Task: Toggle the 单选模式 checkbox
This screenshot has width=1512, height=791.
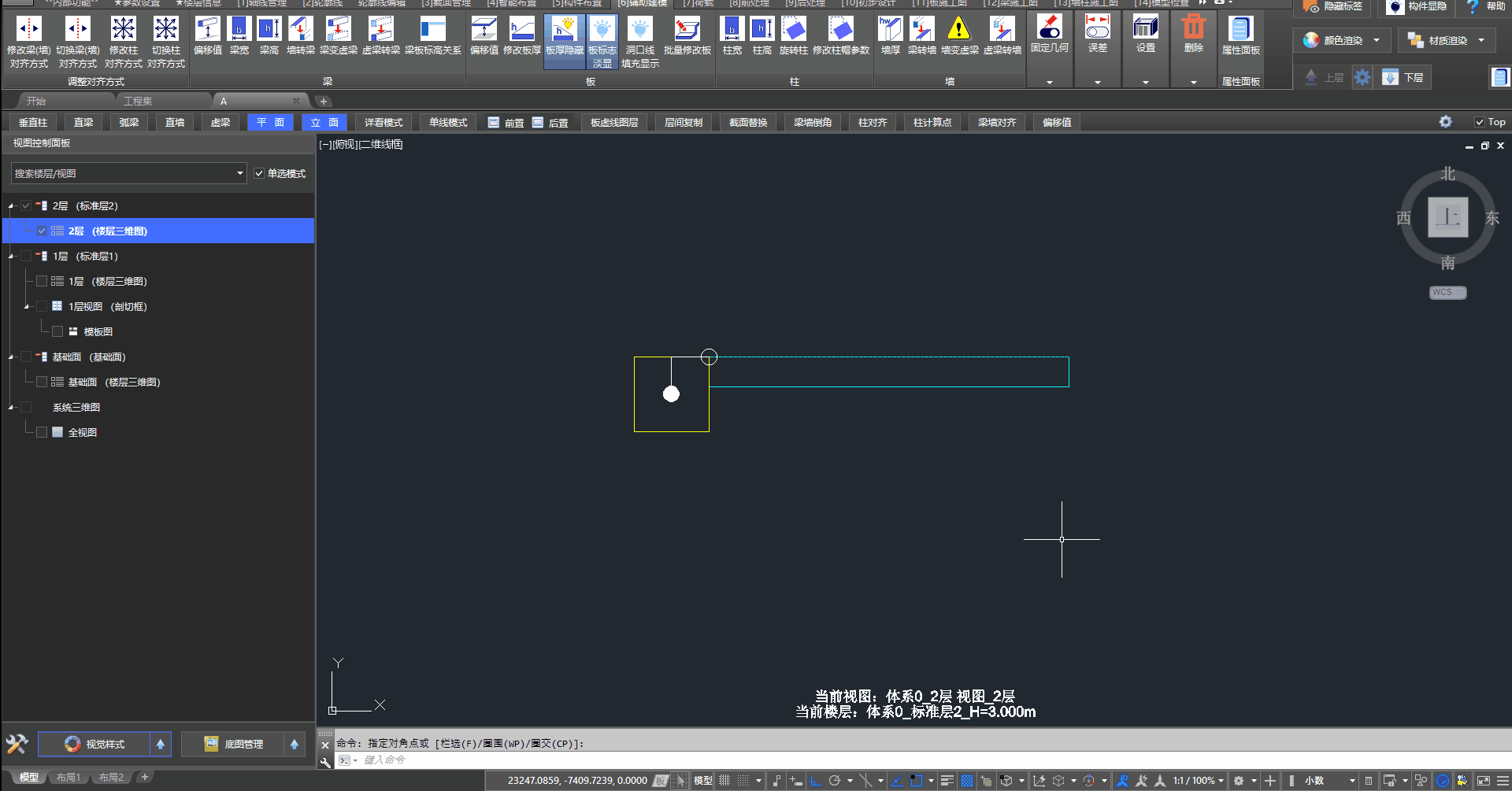Action: pyautogui.click(x=259, y=173)
